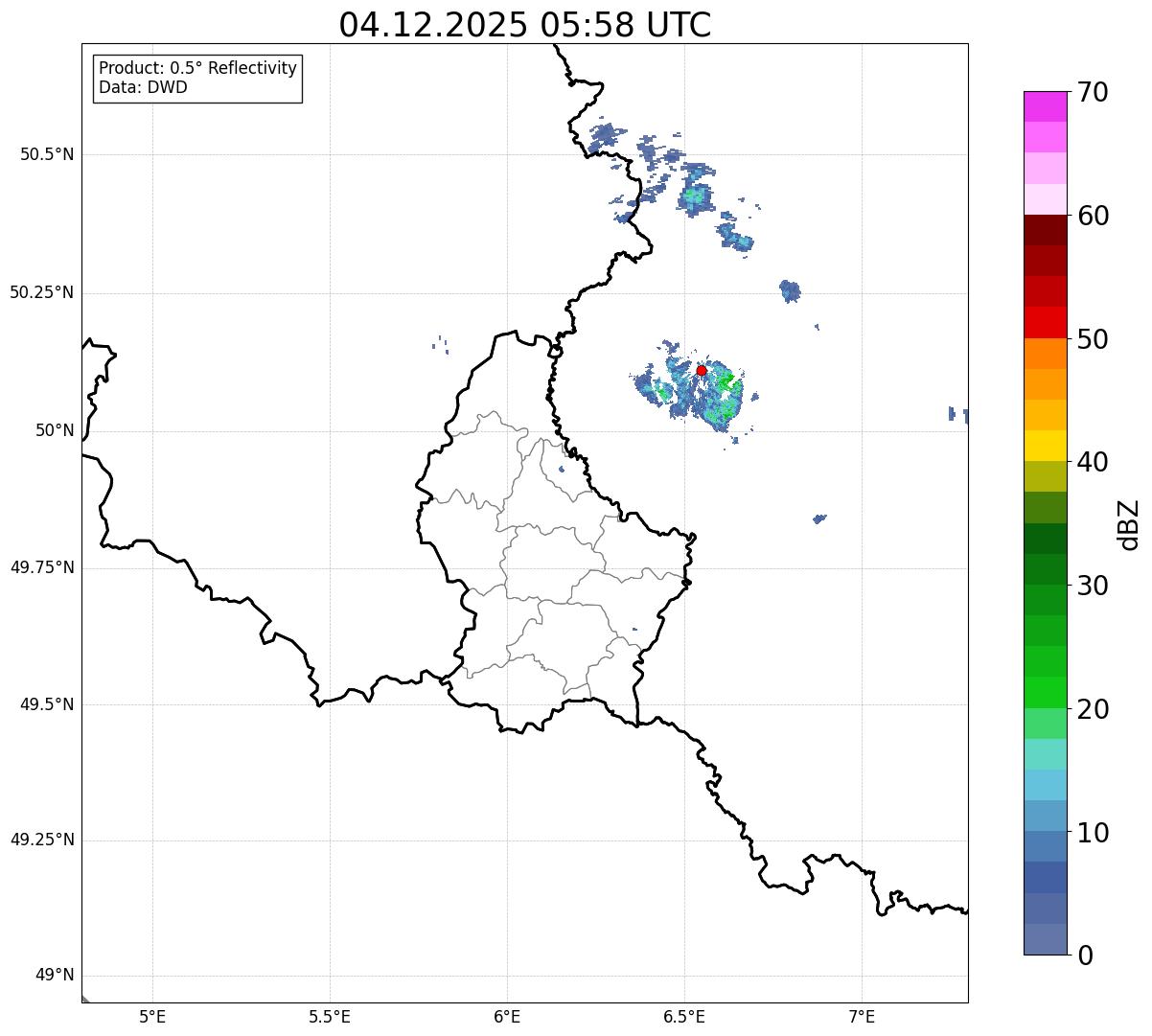Click the 'Data: DWD' label

pyautogui.click(x=144, y=87)
